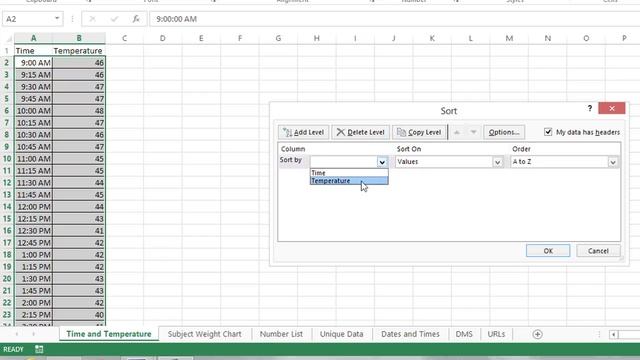Click temperature cell 41 in row 16
The width and height of the screenshot is (640, 360).
[79, 231]
